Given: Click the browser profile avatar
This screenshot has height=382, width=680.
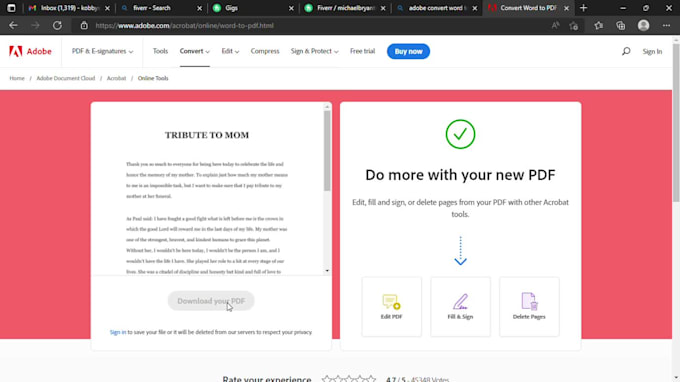Looking at the screenshot, I should 643,26.
